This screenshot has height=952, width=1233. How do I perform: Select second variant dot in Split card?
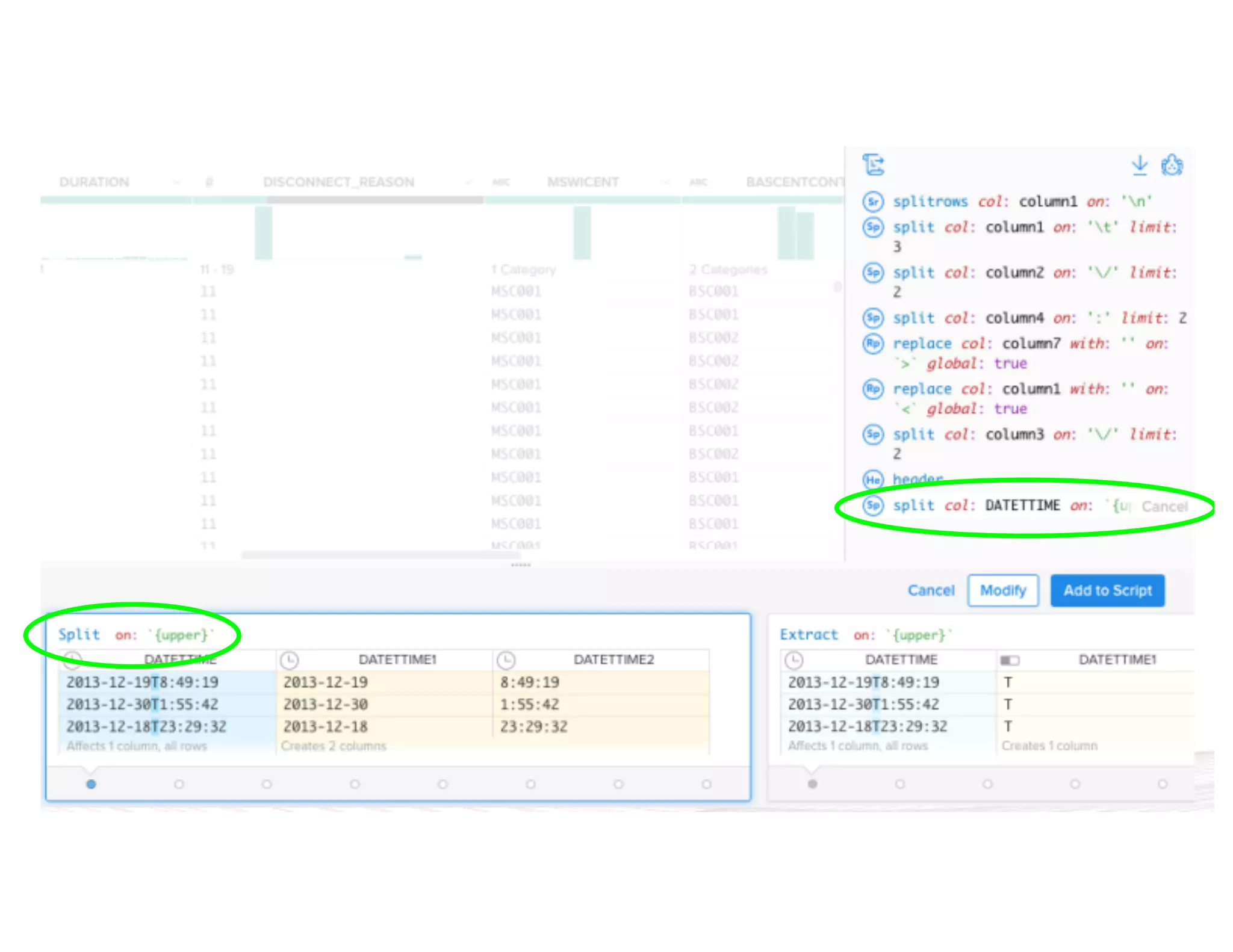point(179,784)
